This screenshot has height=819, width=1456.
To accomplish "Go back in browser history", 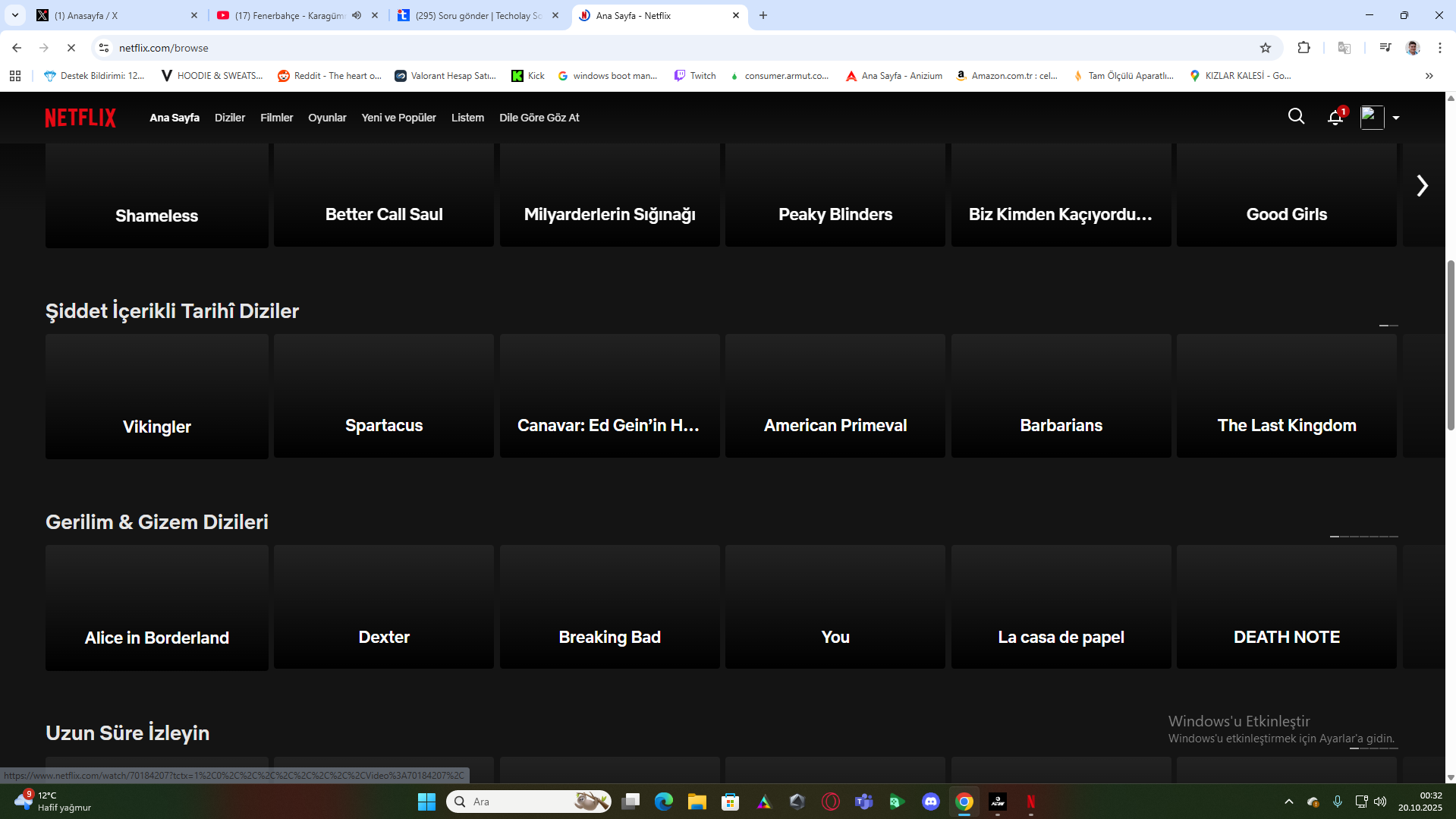I will click(x=17, y=48).
